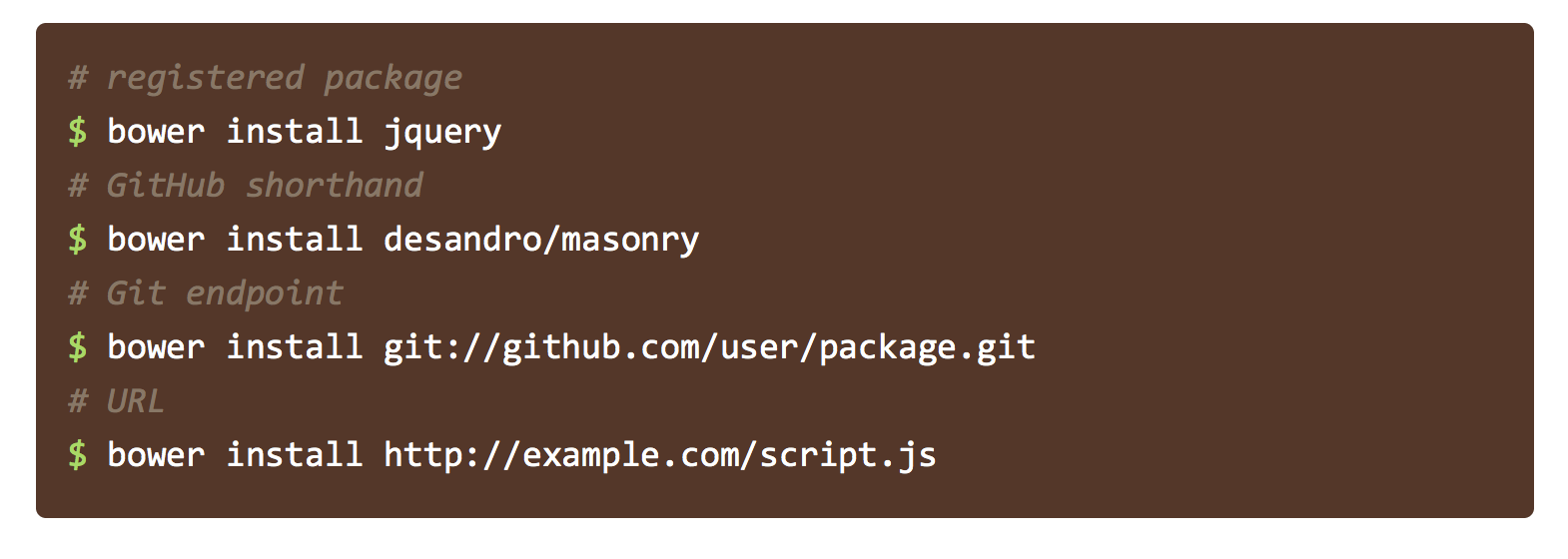Click 'install' in the desandro/masonry line
The width and height of the screenshot is (1568, 559).
295,239
